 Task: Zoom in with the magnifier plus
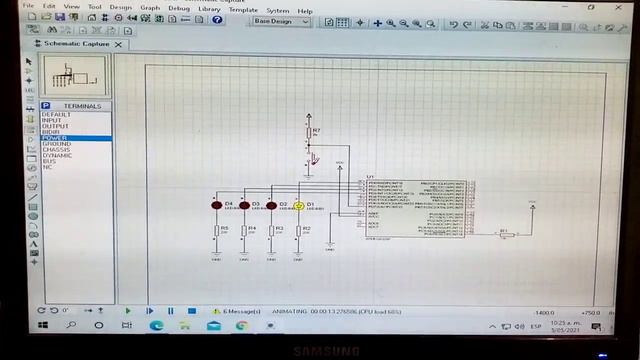tap(391, 24)
